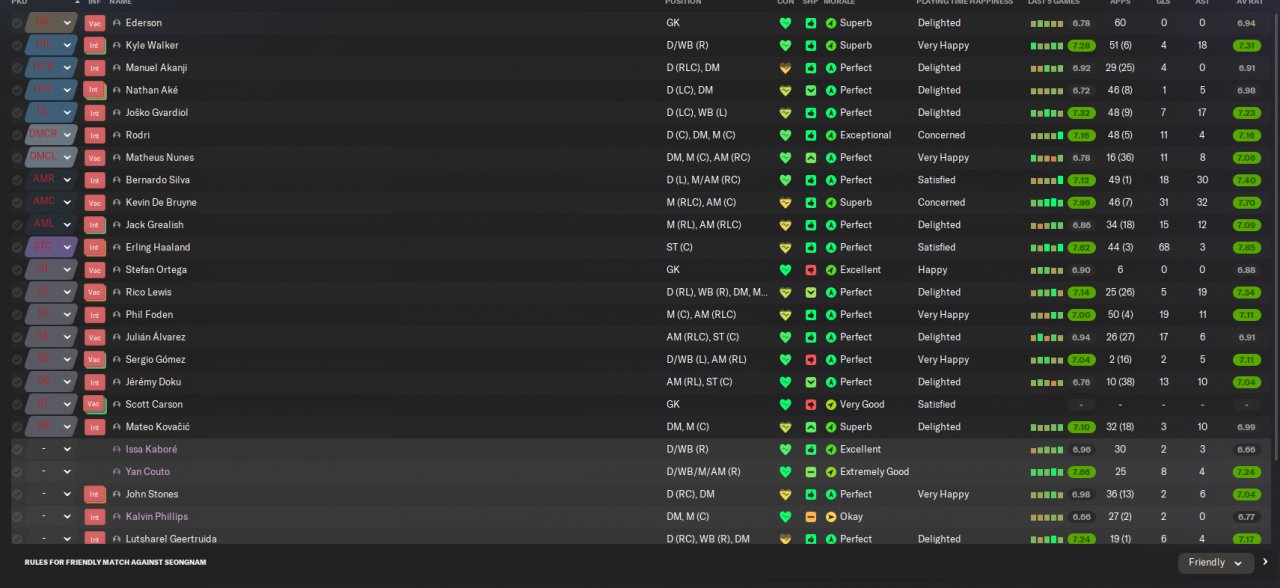
Task: Click Matheus Nunes' Vac info badge
Action: pos(95,158)
